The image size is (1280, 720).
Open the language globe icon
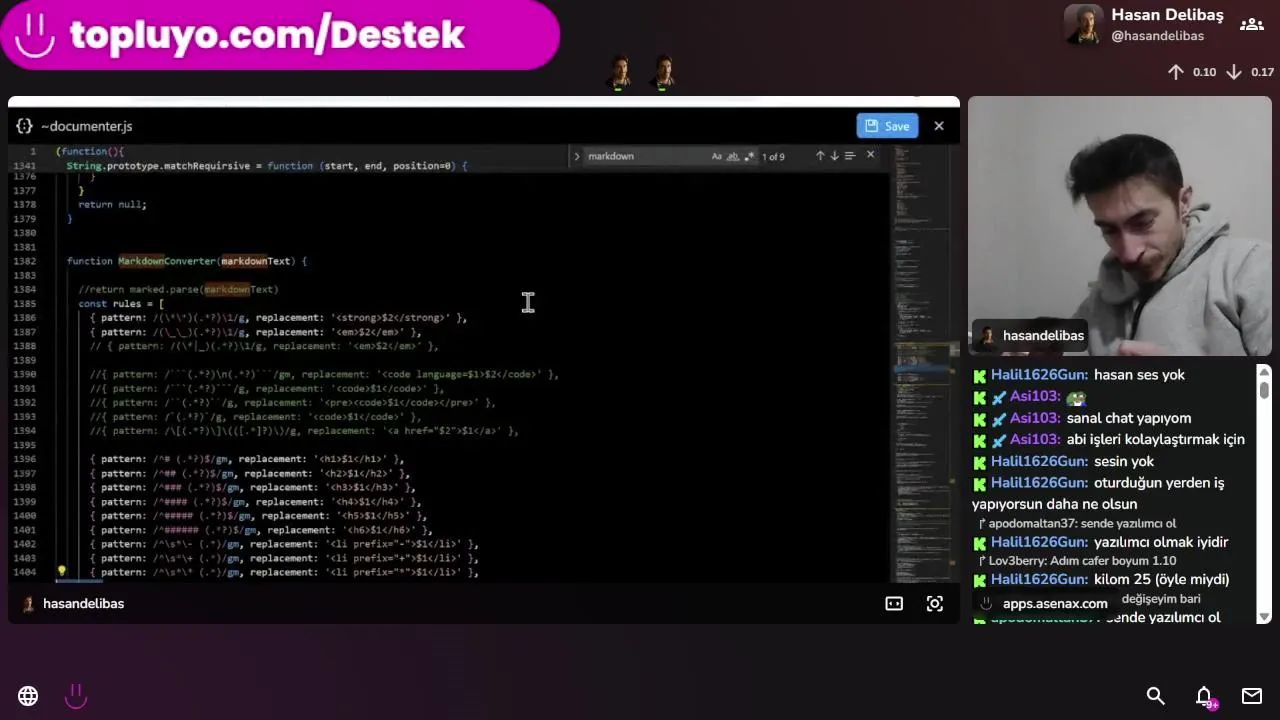click(28, 696)
